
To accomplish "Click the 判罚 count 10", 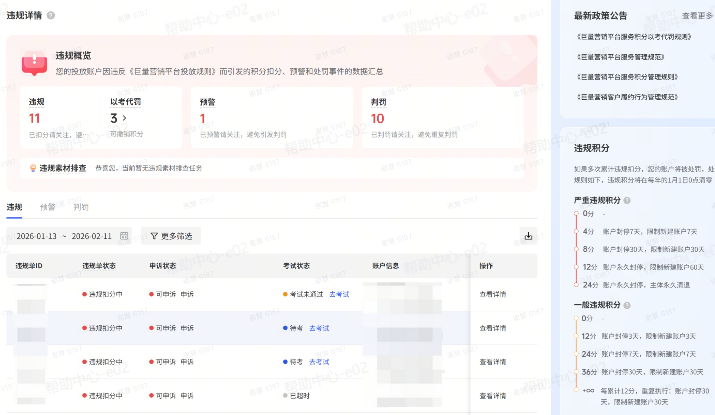I will [x=378, y=119].
